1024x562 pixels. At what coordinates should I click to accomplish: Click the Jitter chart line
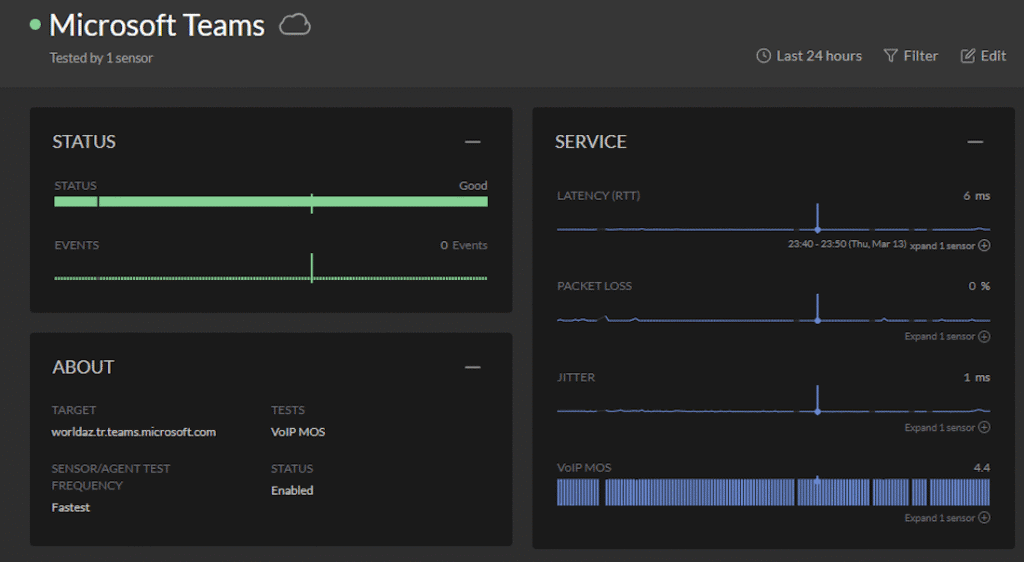[773, 411]
